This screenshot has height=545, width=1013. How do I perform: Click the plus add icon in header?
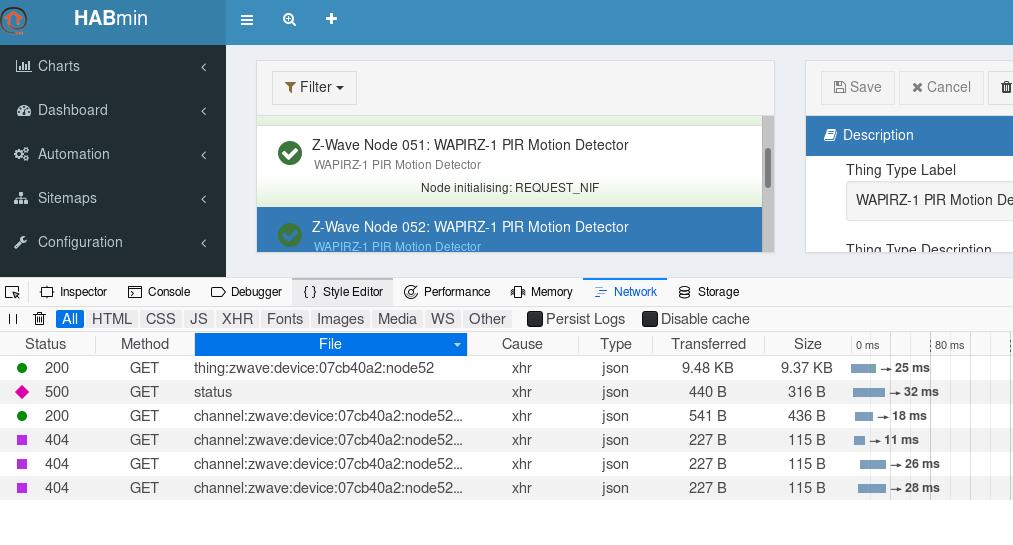(x=331, y=19)
